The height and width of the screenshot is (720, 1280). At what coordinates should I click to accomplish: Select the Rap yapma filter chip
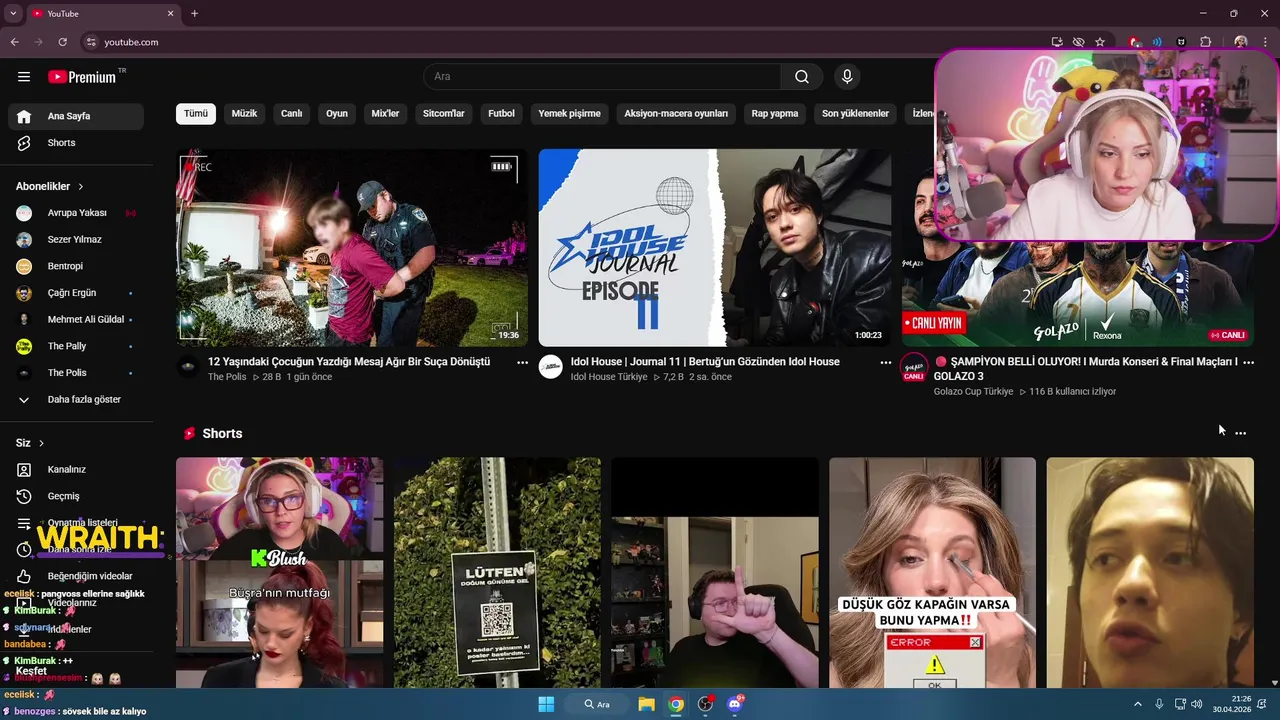775,114
